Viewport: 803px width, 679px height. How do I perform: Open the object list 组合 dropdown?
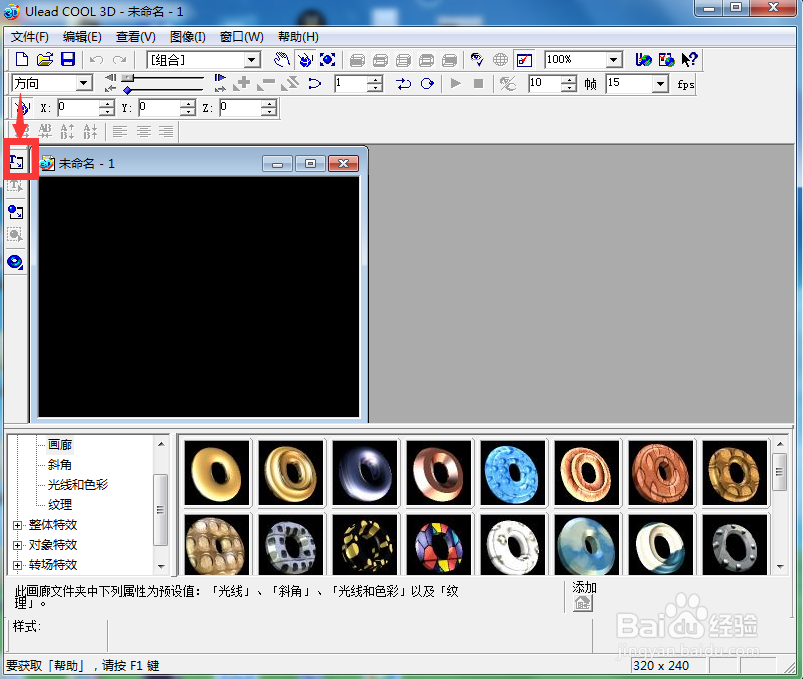click(x=251, y=60)
